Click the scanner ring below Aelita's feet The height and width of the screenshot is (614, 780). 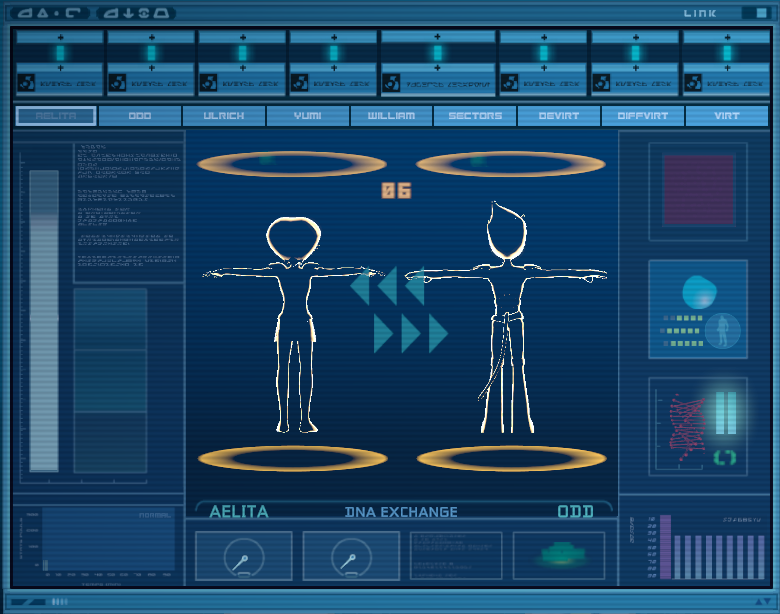[x=292, y=458]
